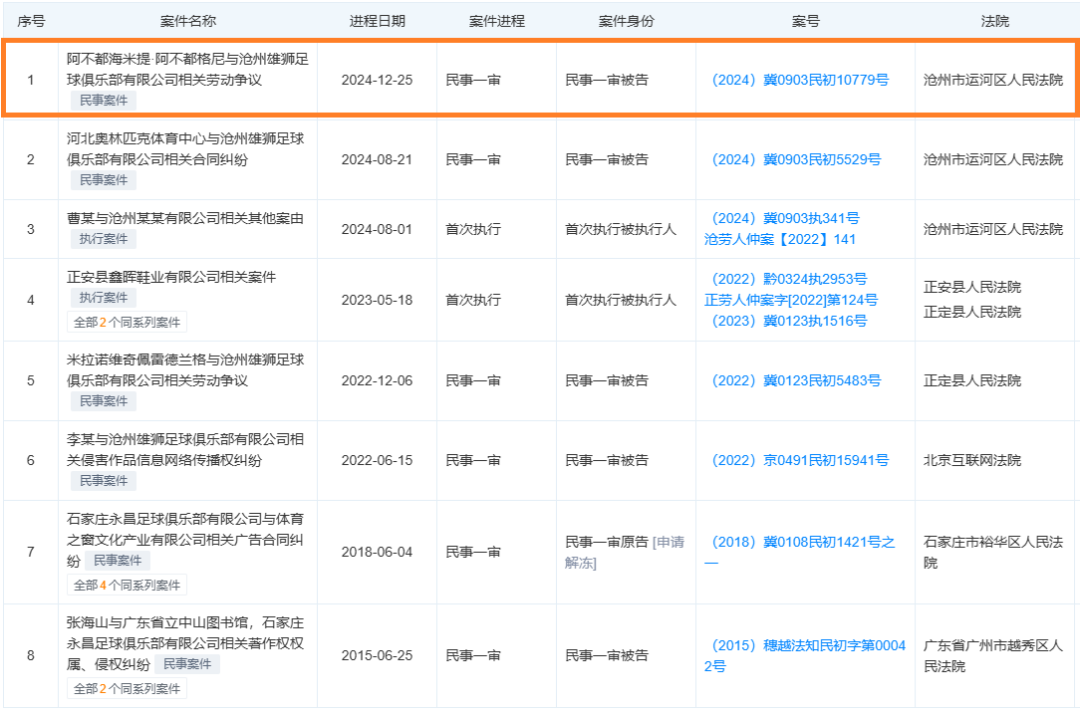
Task: Click 民事一审被告 in row 8
Action: coord(607,656)
